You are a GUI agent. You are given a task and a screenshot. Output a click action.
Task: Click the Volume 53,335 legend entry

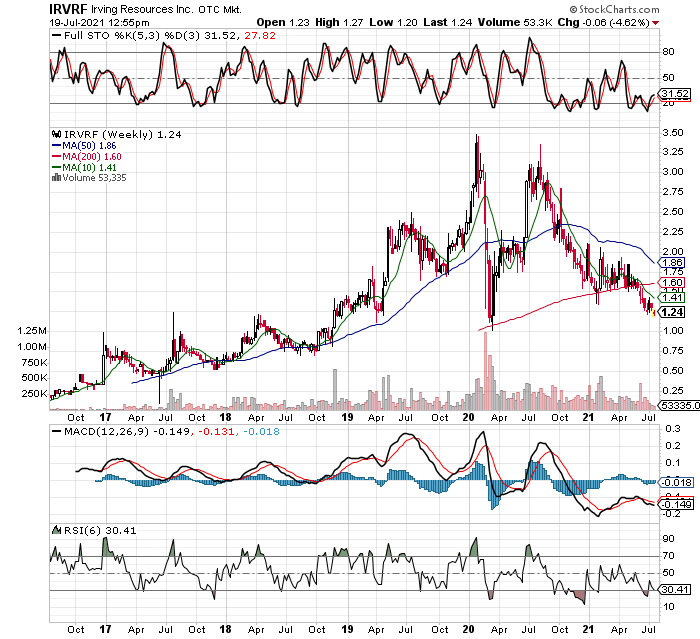click(94, 178)
